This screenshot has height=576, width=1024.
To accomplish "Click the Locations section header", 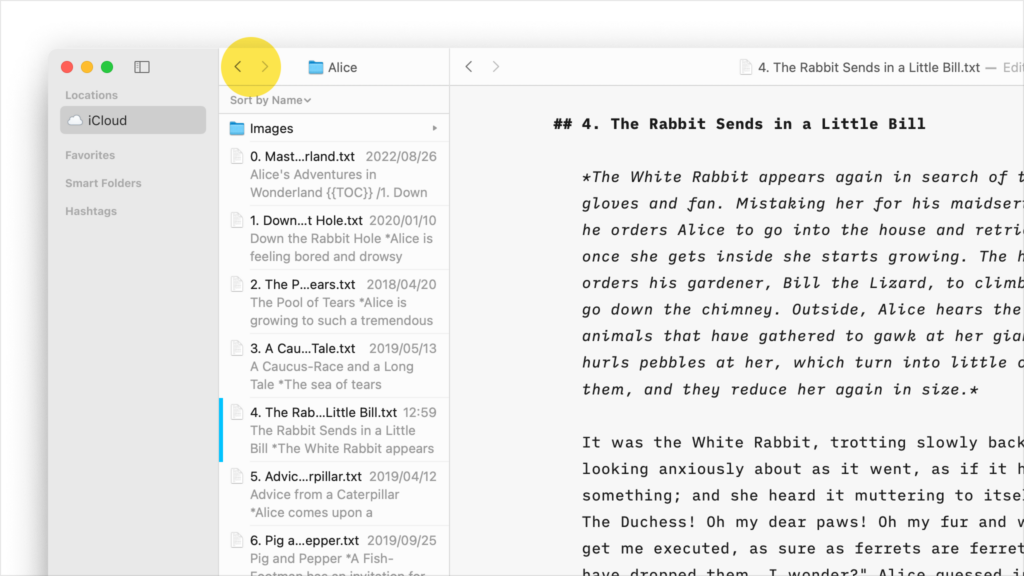I will click(x=91, y=95).
